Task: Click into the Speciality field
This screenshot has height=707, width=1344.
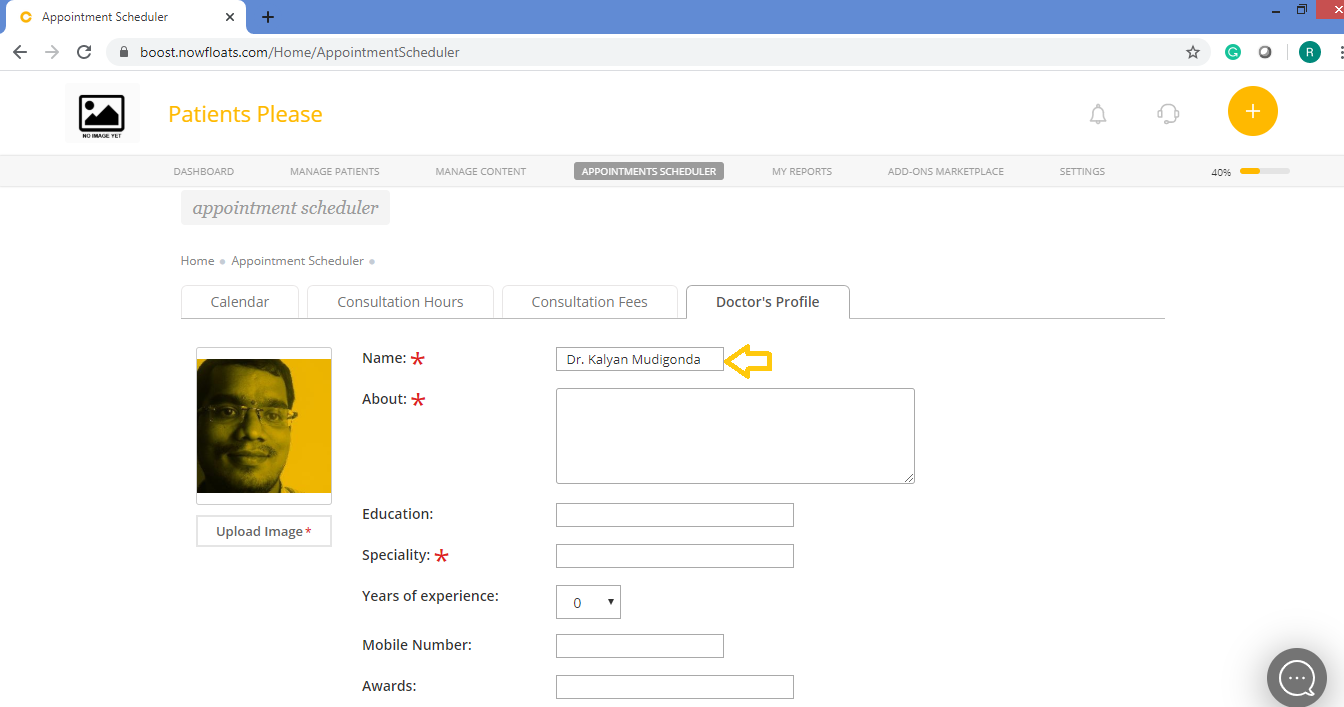Action: pos(675,556)
